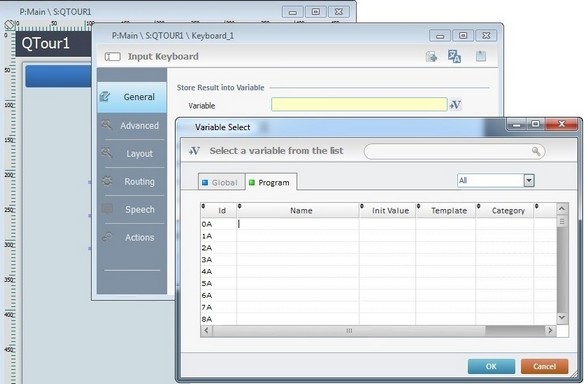Select row 7A in variable list
Screen dimensions: 584x384
(378, 307)
